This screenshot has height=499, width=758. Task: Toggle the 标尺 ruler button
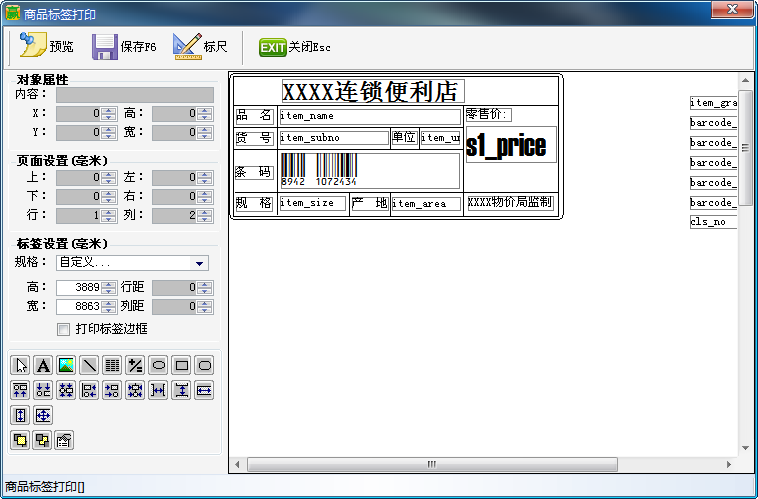tap(200, 46)
